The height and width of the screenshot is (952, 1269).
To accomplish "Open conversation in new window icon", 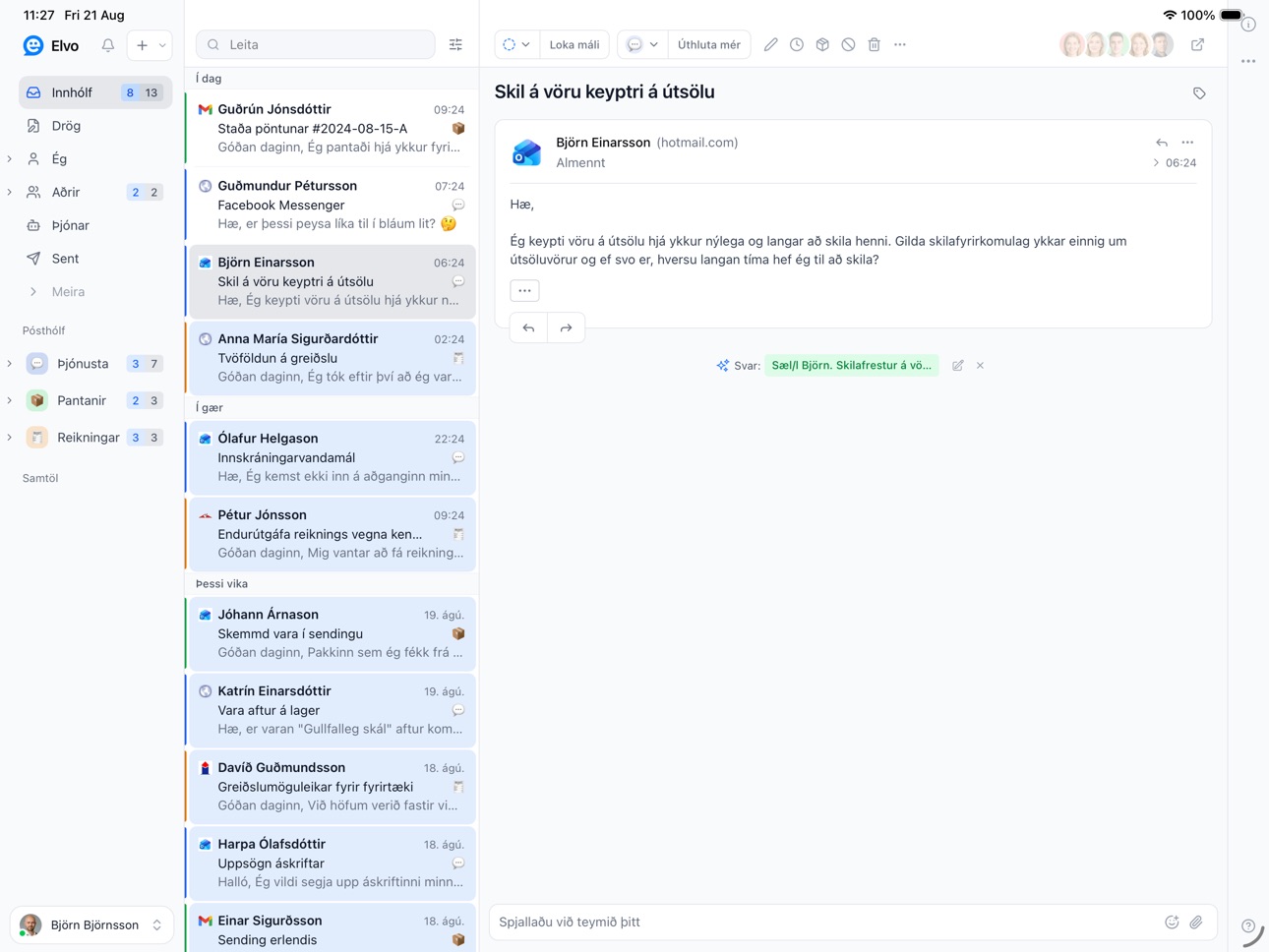I will [1197, 45].
